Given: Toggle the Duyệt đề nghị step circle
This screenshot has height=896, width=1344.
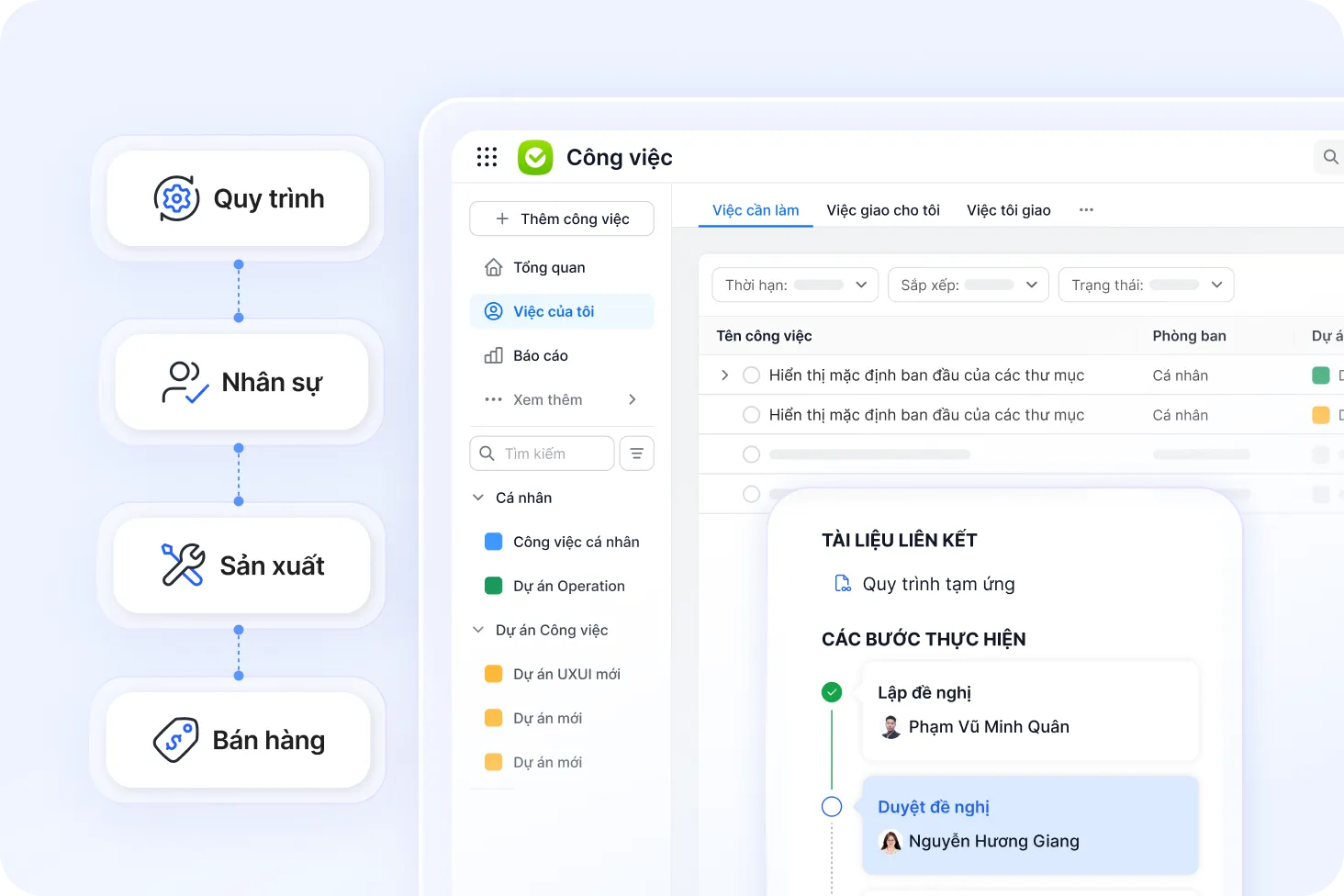Looking at the screenshot, I should (x=832, y=807).
